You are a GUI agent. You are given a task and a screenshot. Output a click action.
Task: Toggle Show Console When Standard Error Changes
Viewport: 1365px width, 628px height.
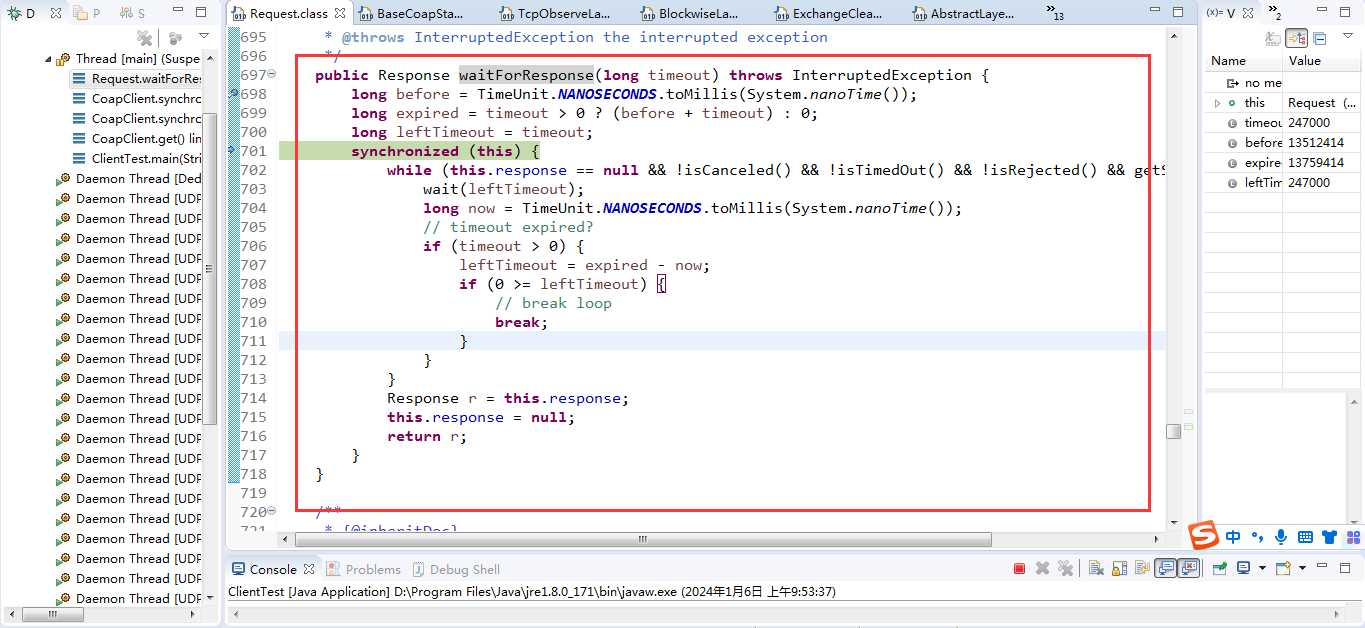pyautogui.click(x=1189, y=568)
